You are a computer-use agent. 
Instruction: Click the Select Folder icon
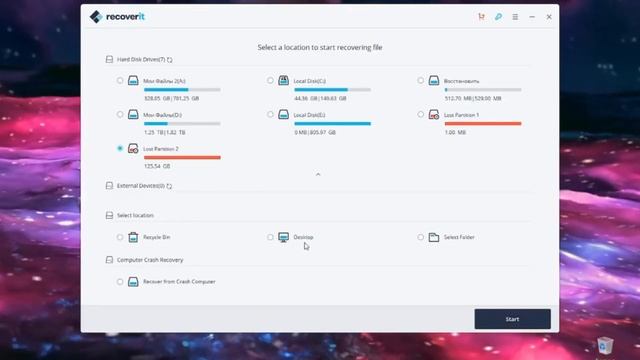point(434,237)
